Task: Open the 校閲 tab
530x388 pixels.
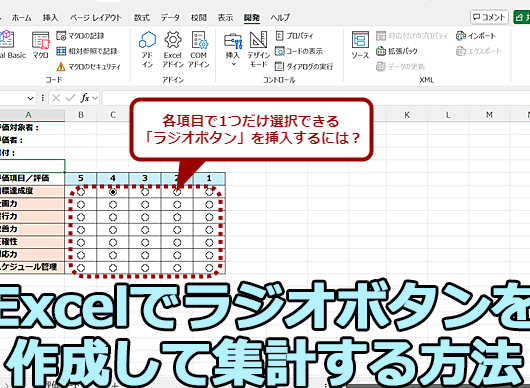Action: (x=198, y=17)
